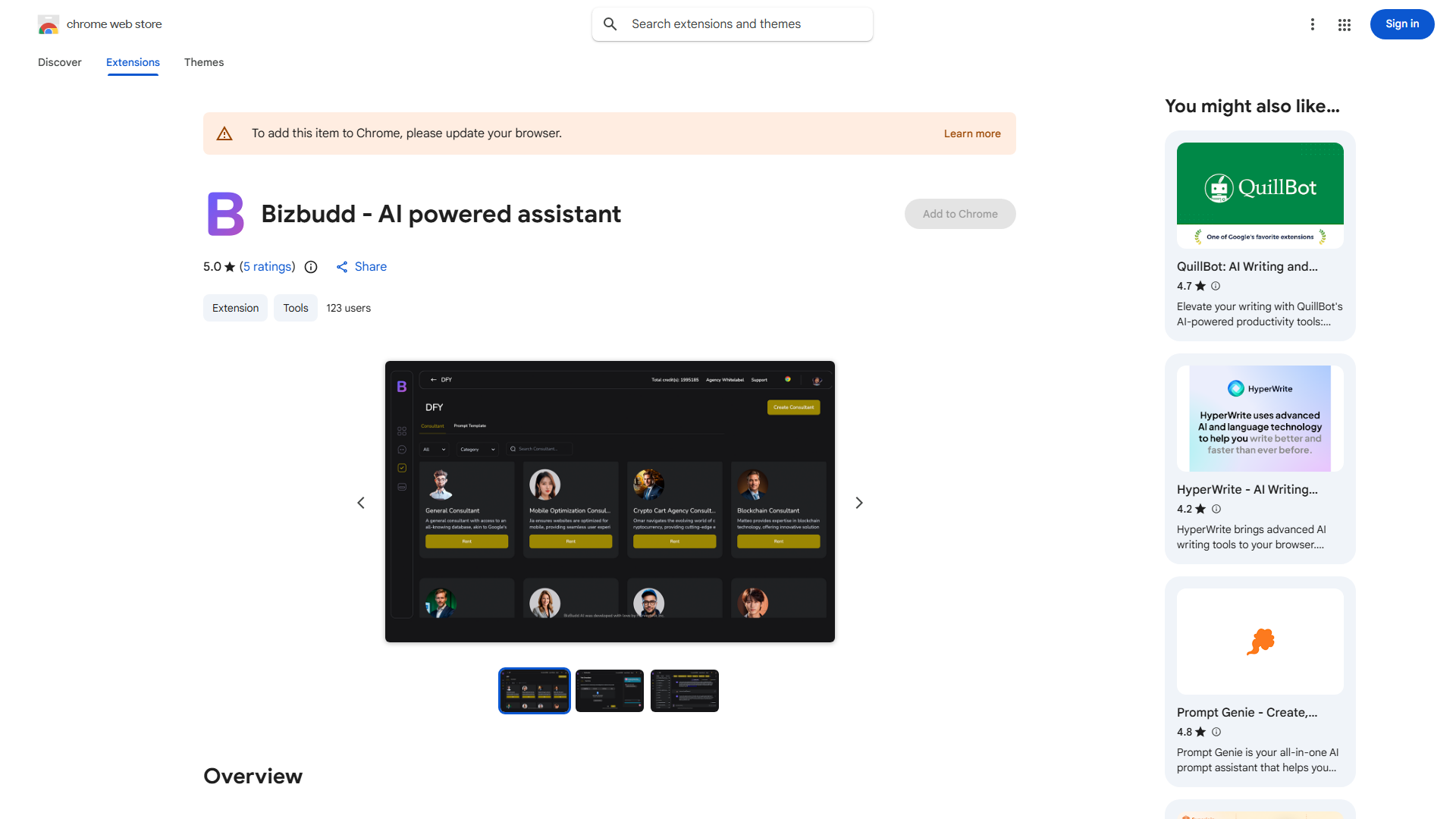Show next screenshot with right arrow
The height and width of the screenshot is (819, 1456).
tap(858, 503)
